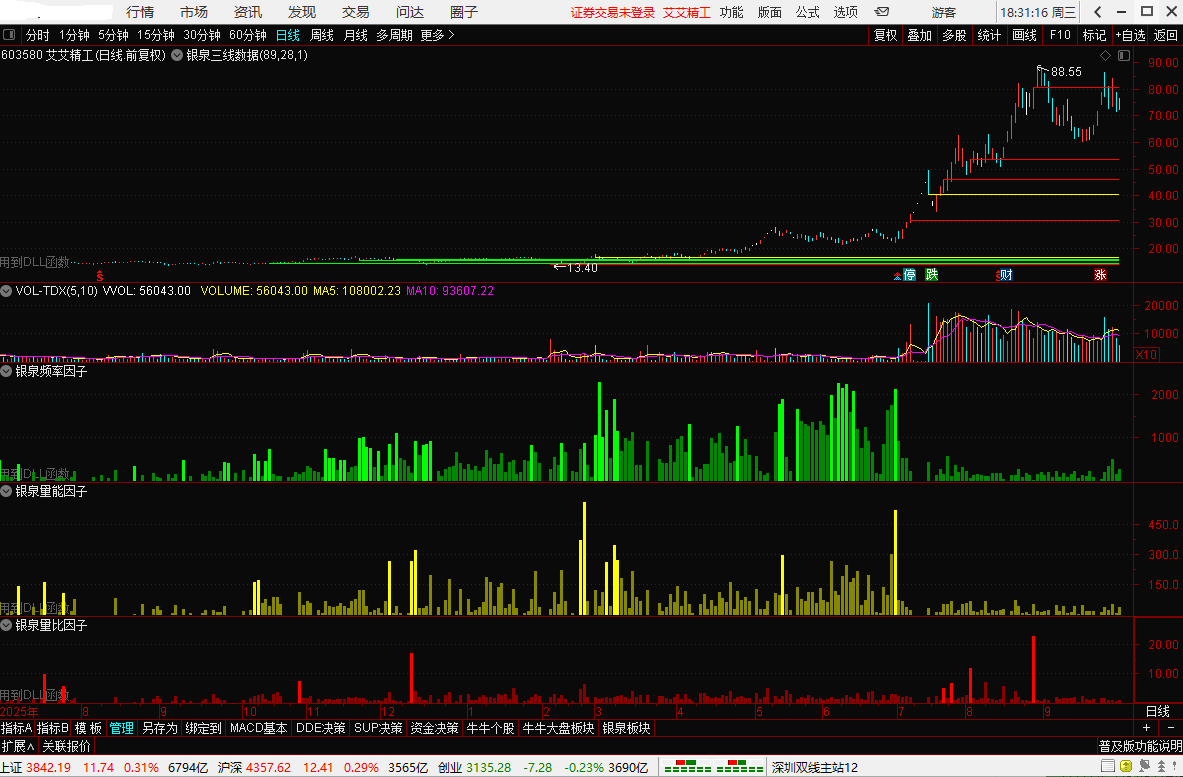Open F10 company information
The height and width of the screenshot is (777, 1183).
coord(1060,35)
